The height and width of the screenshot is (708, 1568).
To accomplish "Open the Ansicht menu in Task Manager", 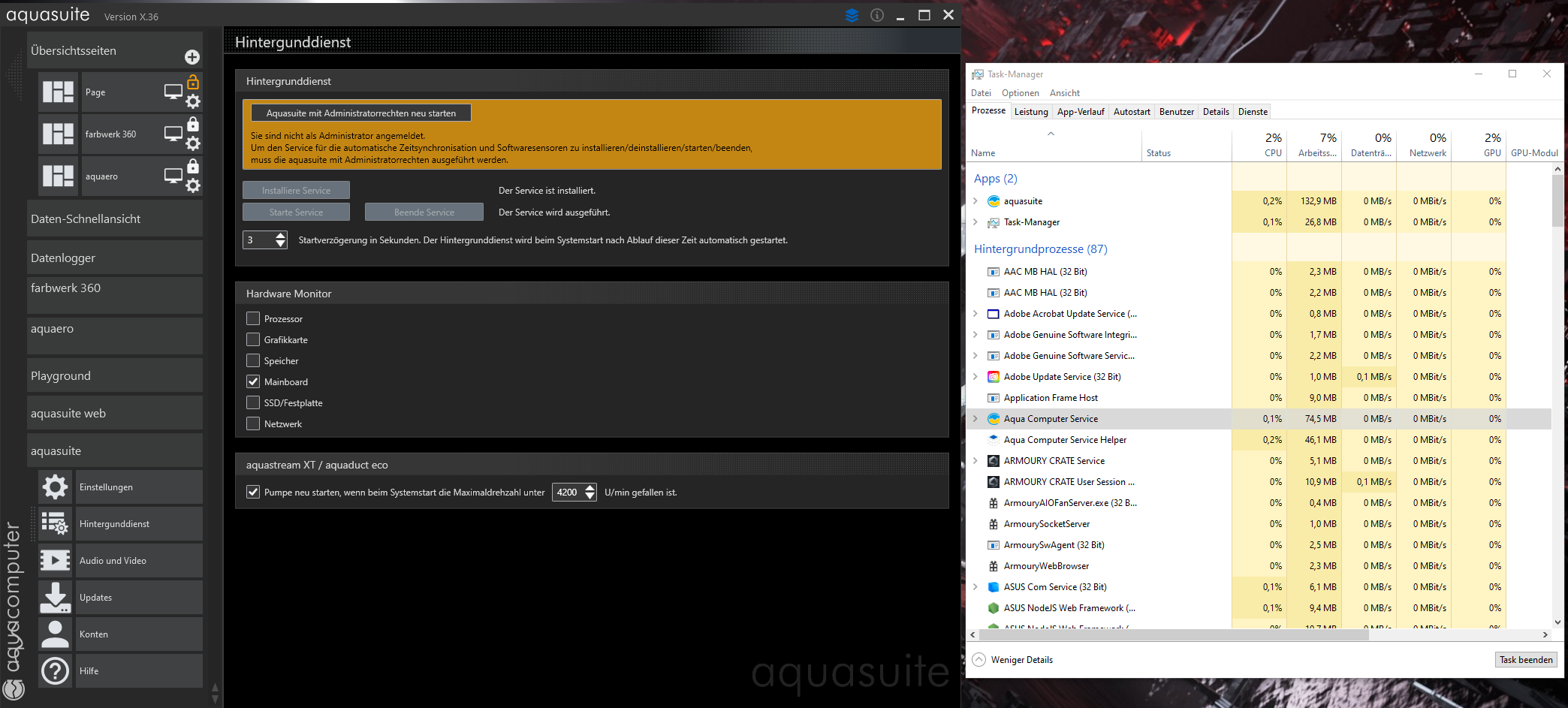I will coord(1065,93).
